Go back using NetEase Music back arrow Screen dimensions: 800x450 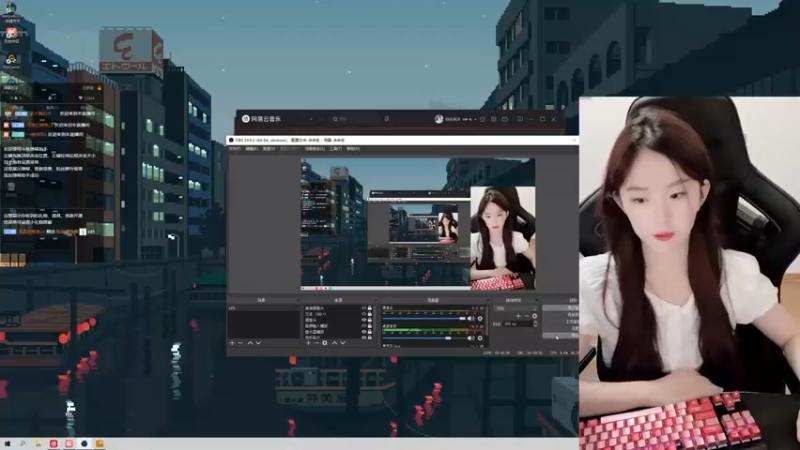coord(311,119)
